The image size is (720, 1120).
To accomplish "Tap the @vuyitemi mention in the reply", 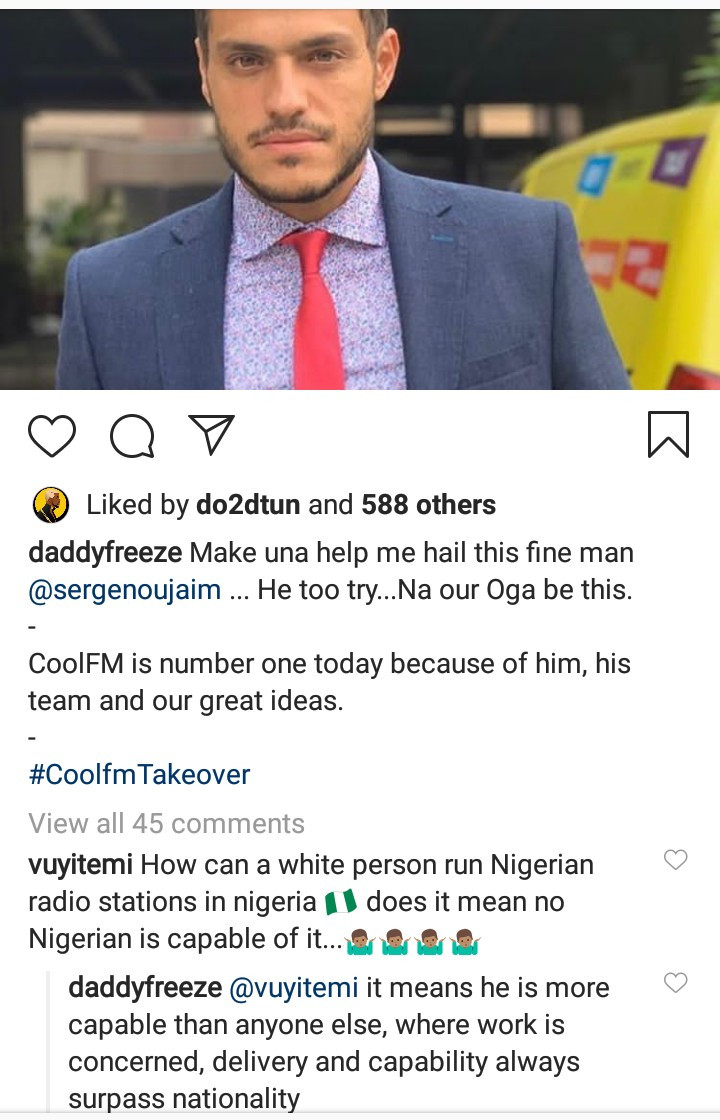I will (x=293, y=988).
